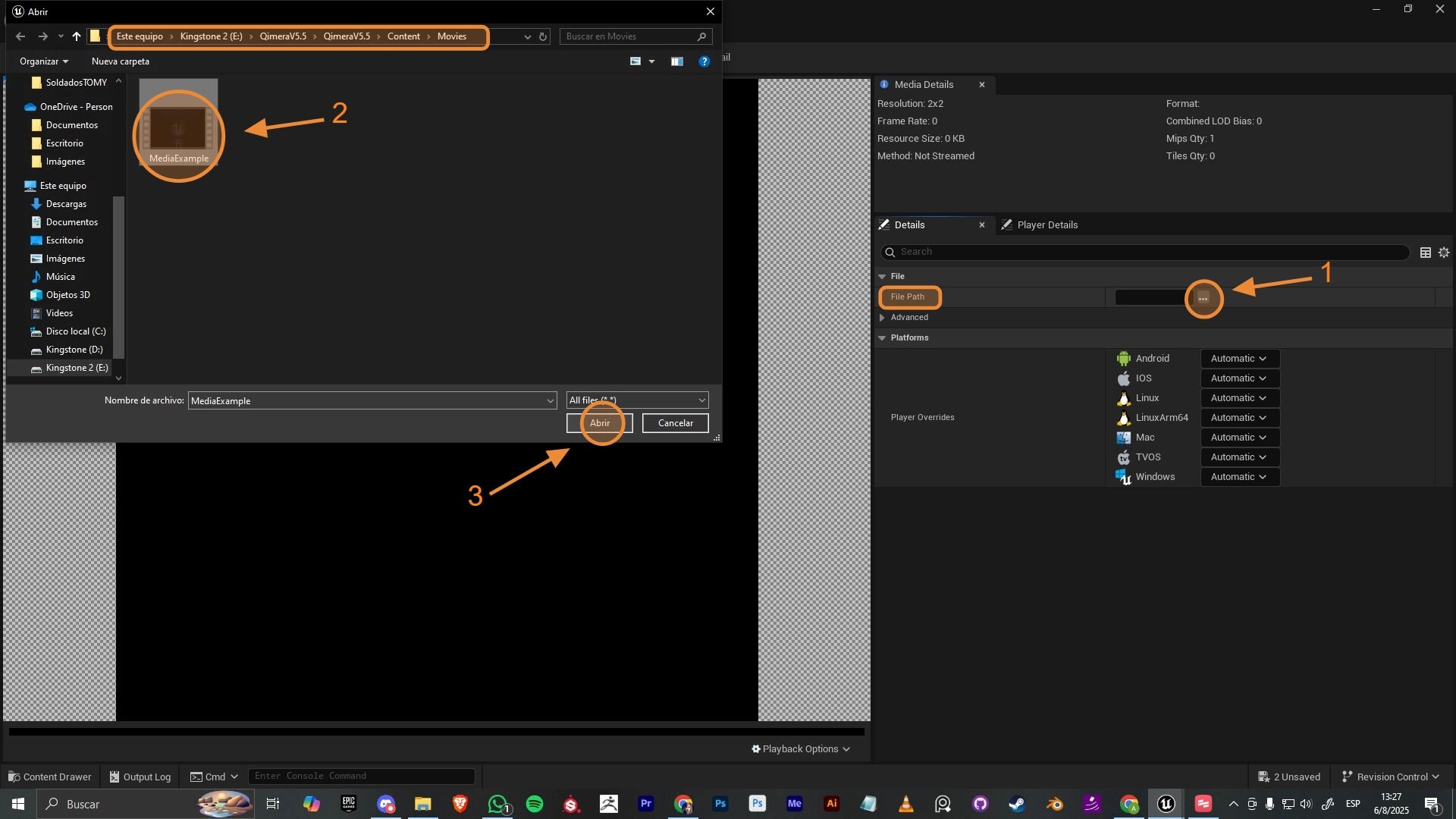Open the Windows player override dropdown
The width and height of the screenshot is (1456, 819).
click(1239, 477)
